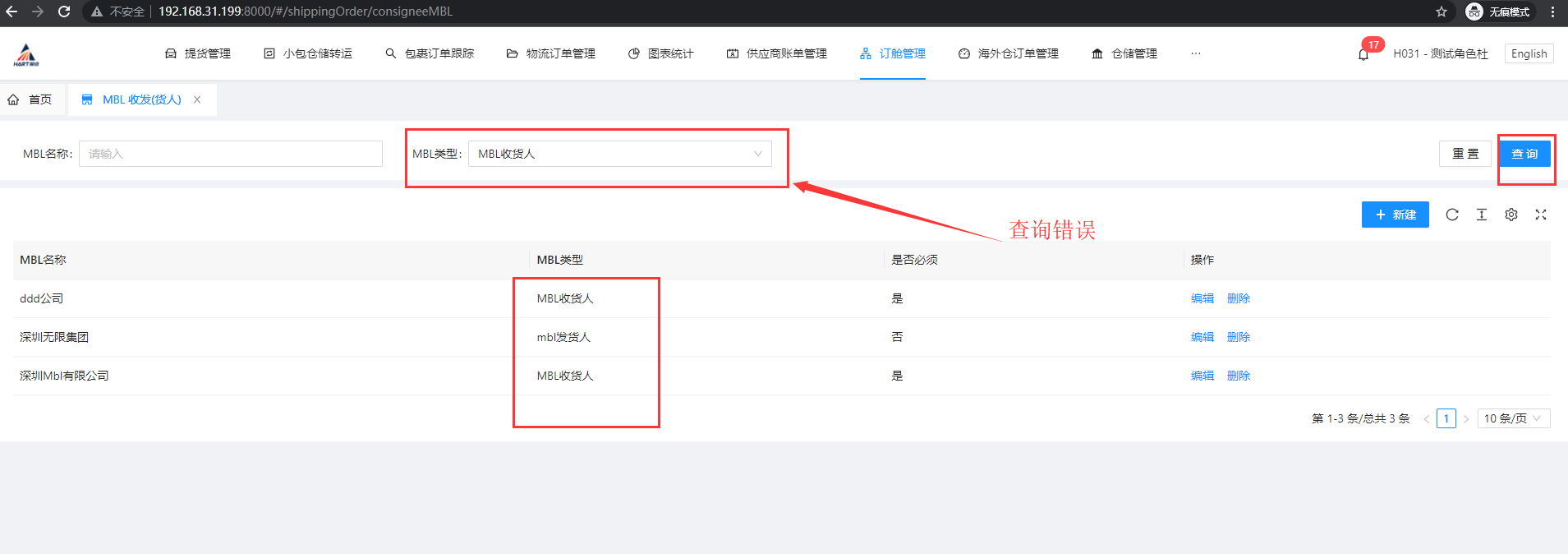This screenshot has height=554, width=1568.
Task: Expand the MBL类型 dropdown
Action: (619, 154)
